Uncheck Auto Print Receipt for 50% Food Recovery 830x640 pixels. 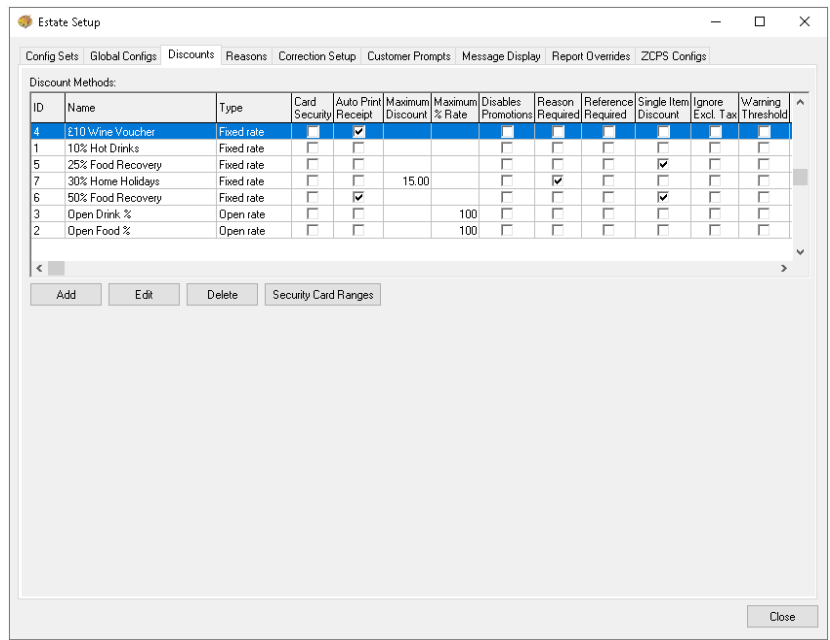pos(359,198)
